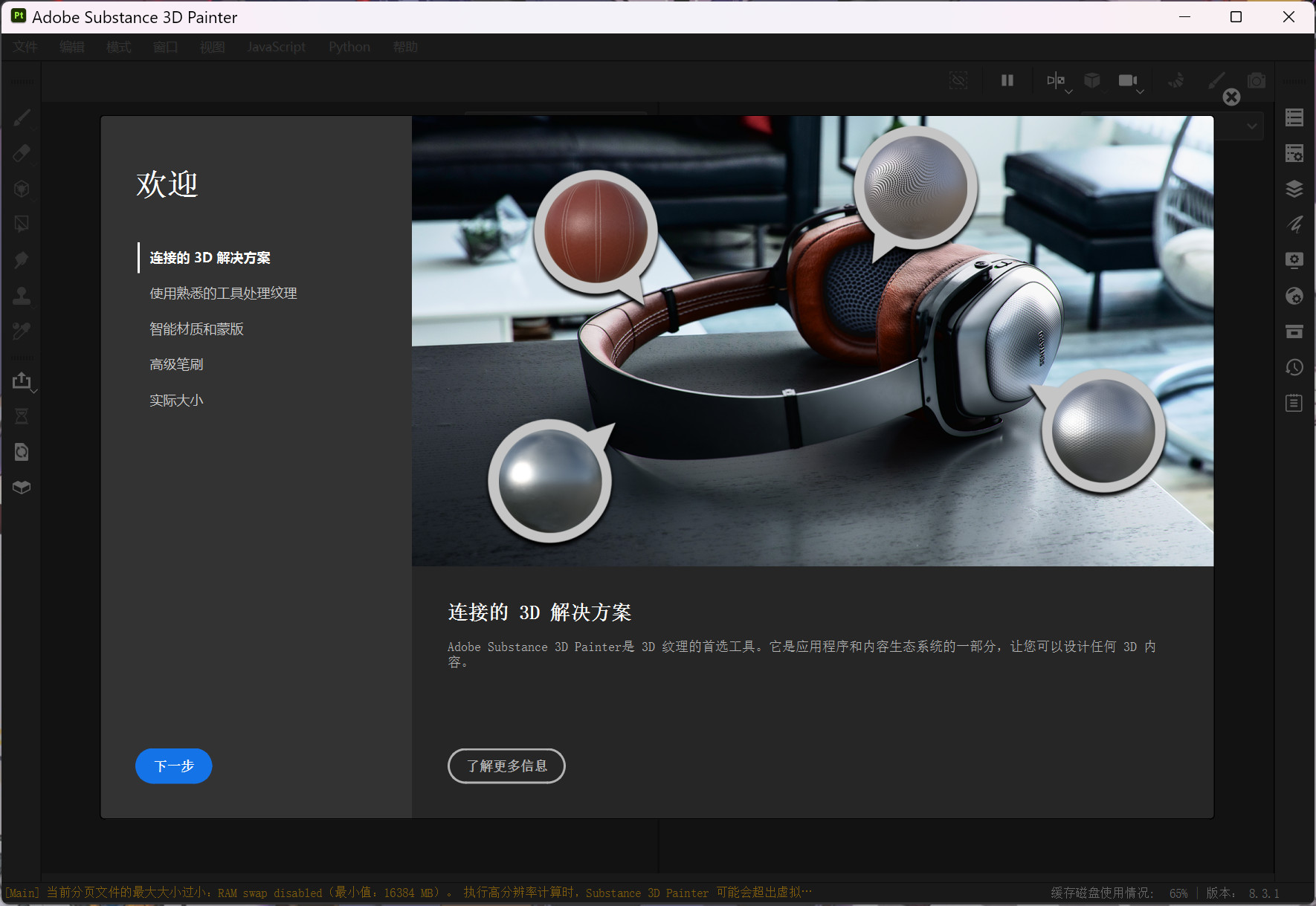The image size is (1316, 906).
Task: Click the 下一步 button
Action: point(174,766)
